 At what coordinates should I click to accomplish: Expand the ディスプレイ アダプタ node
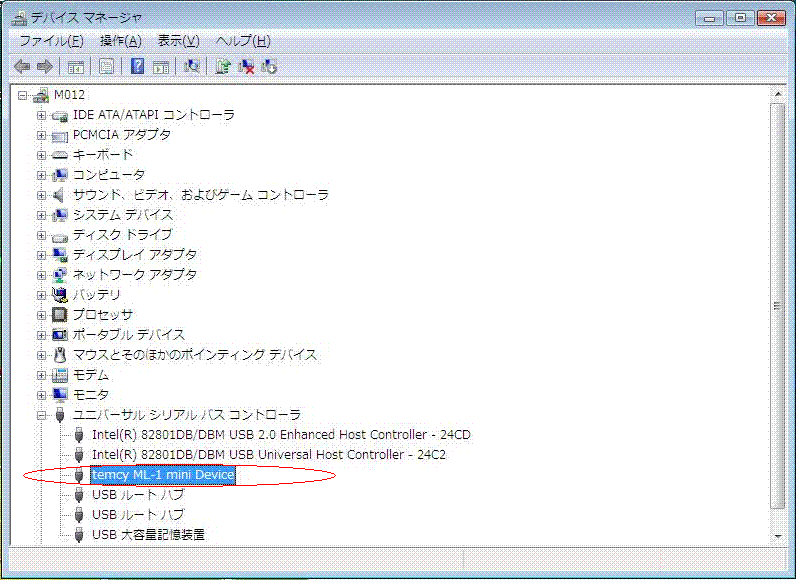[42, 255]
